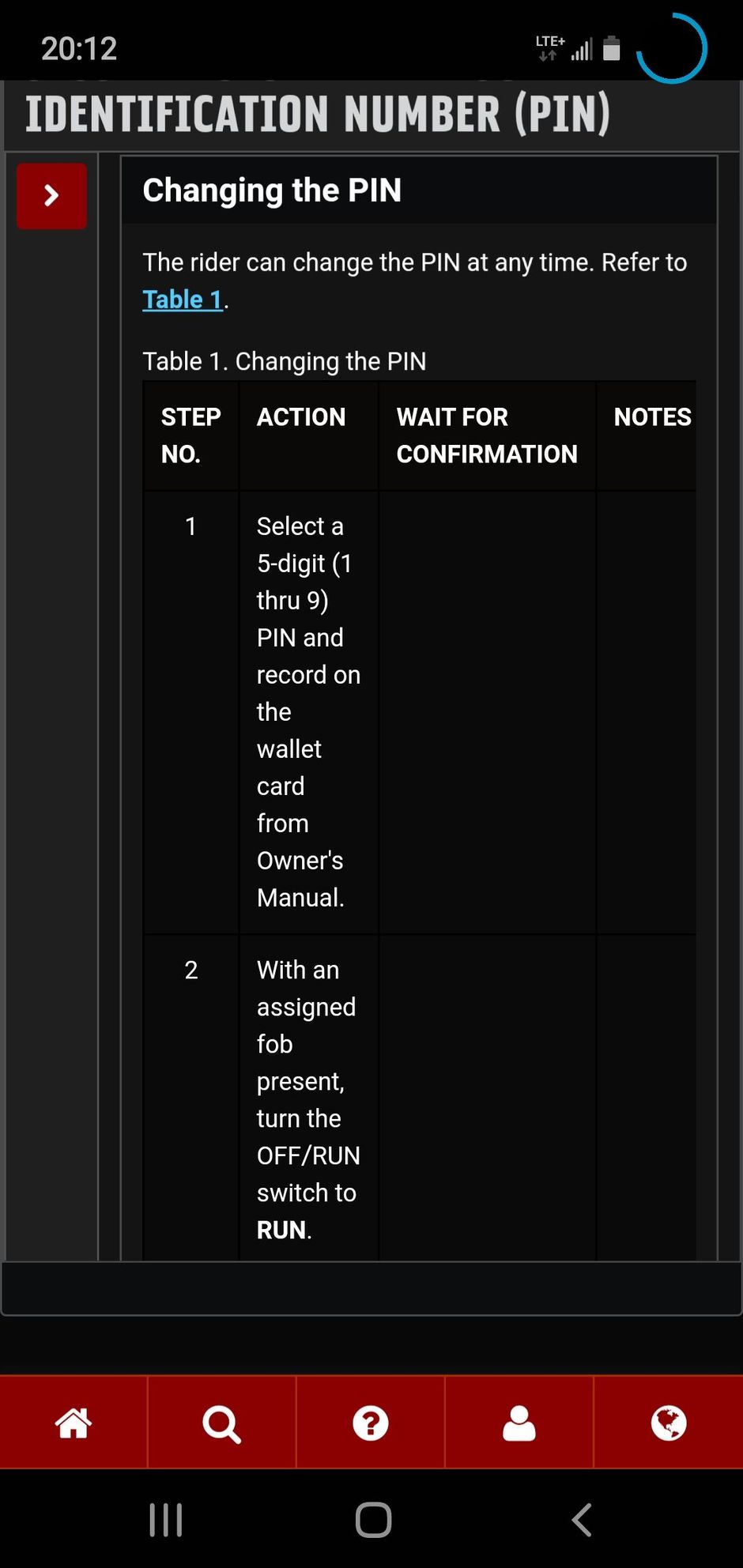The height and width of the screenshot is (1568, 743).
Task: Tap the circular loading indicator
Action: tap(671, 48)
